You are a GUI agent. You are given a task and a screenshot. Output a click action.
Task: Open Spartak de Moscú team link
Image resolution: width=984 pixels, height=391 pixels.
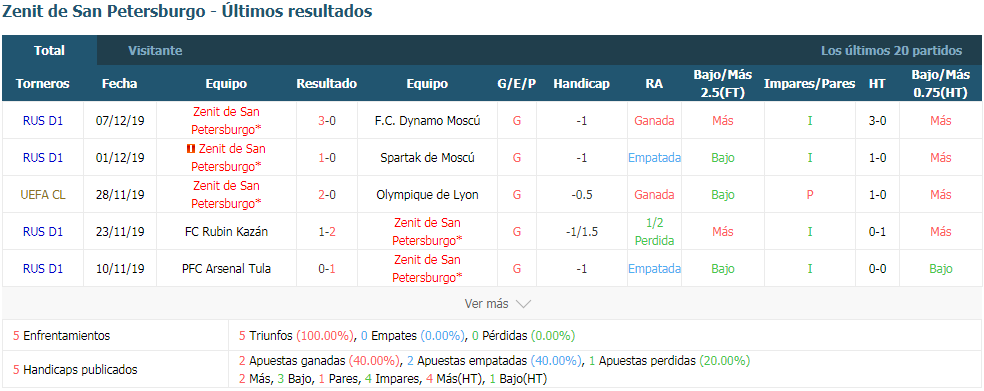[427, 158]
